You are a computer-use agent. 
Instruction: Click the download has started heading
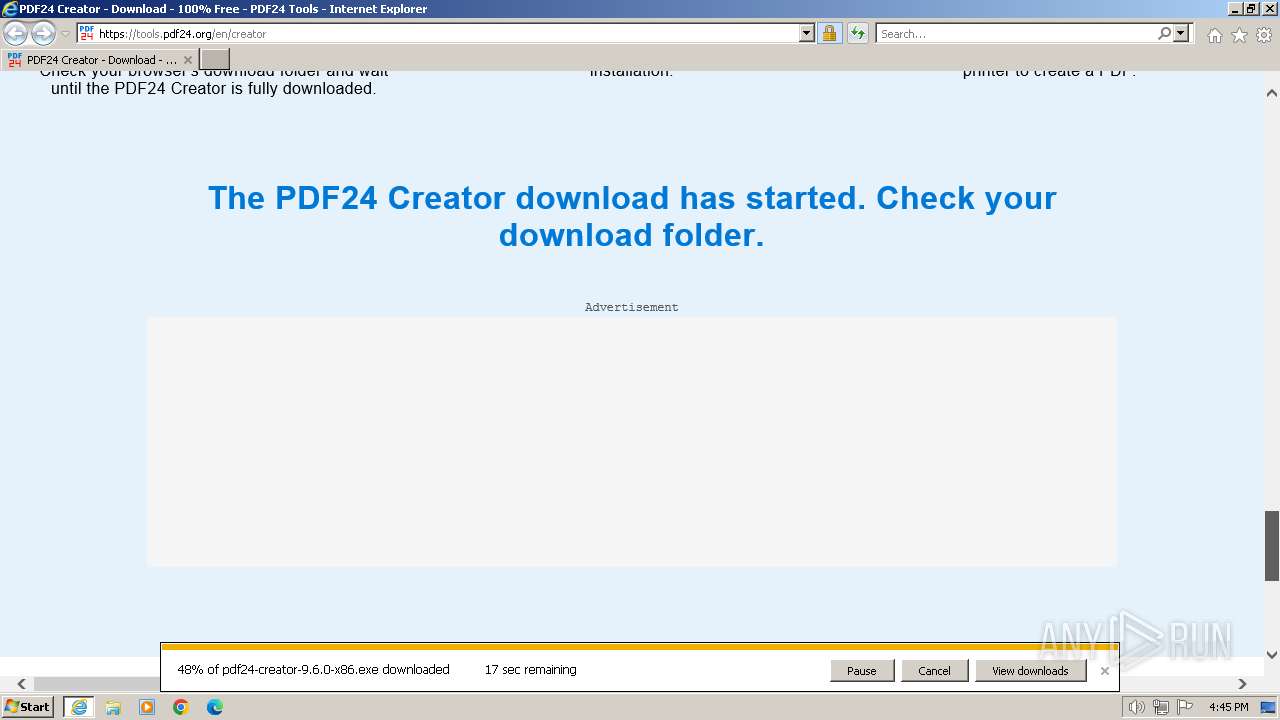pyautogui.click(x=632, y=216)
